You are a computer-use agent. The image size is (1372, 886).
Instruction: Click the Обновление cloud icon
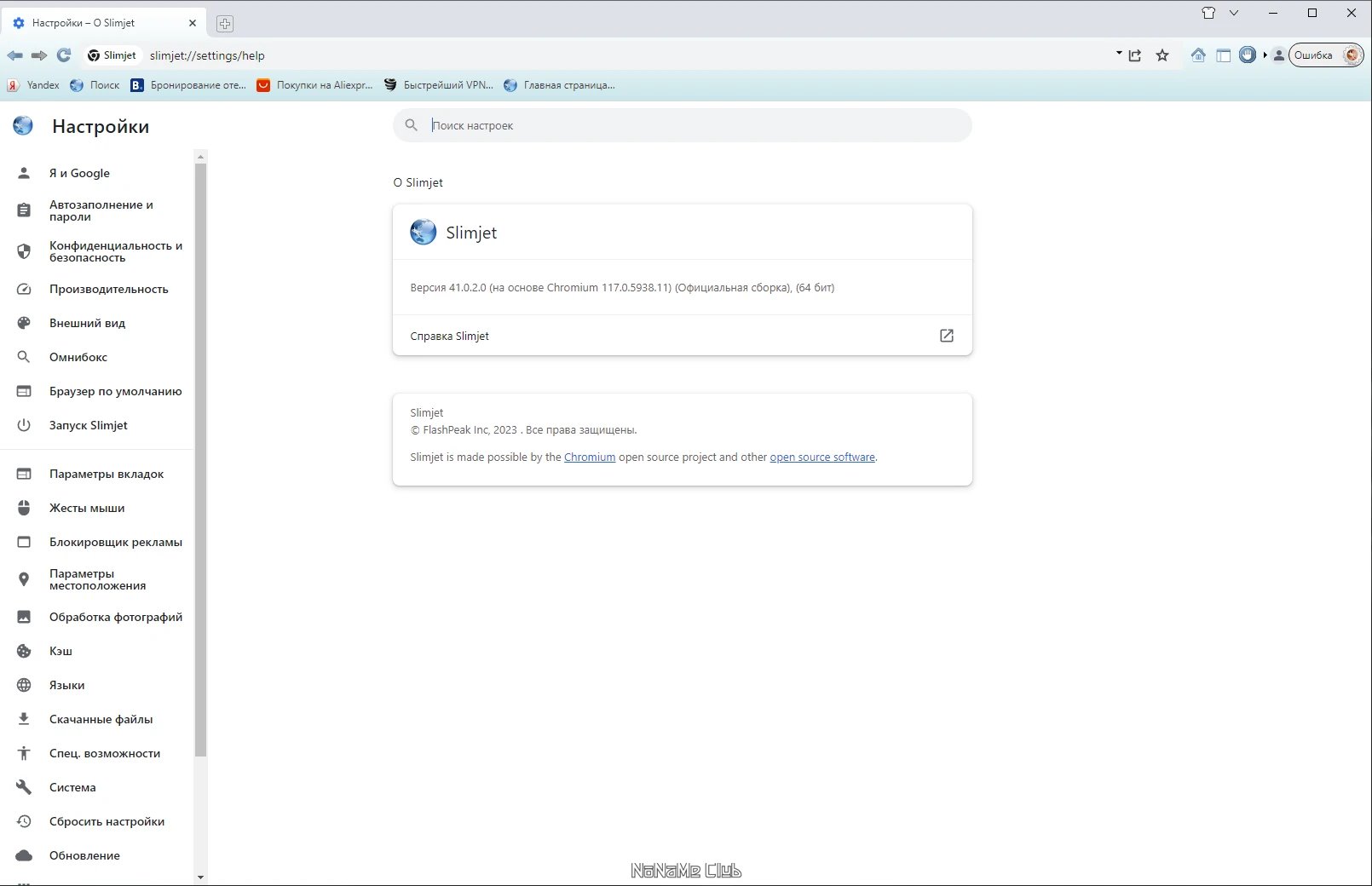[x=24, y=855]
